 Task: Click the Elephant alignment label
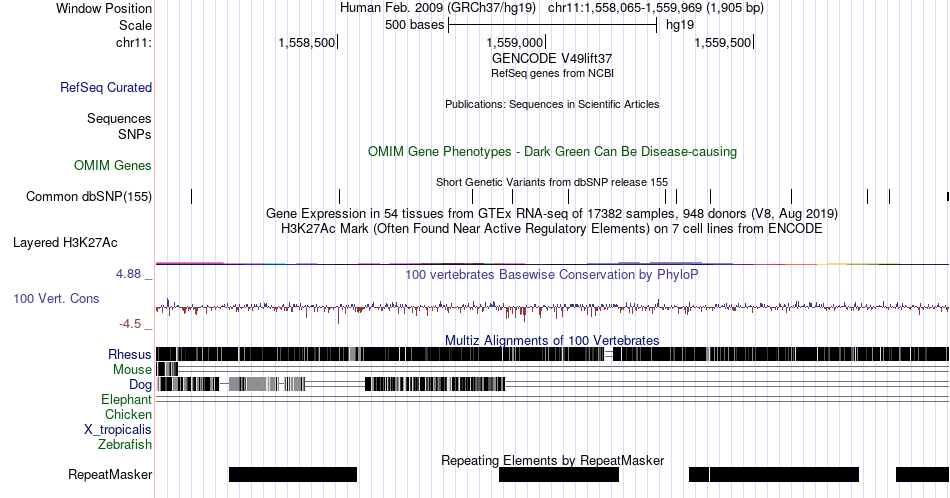point(127,399)
